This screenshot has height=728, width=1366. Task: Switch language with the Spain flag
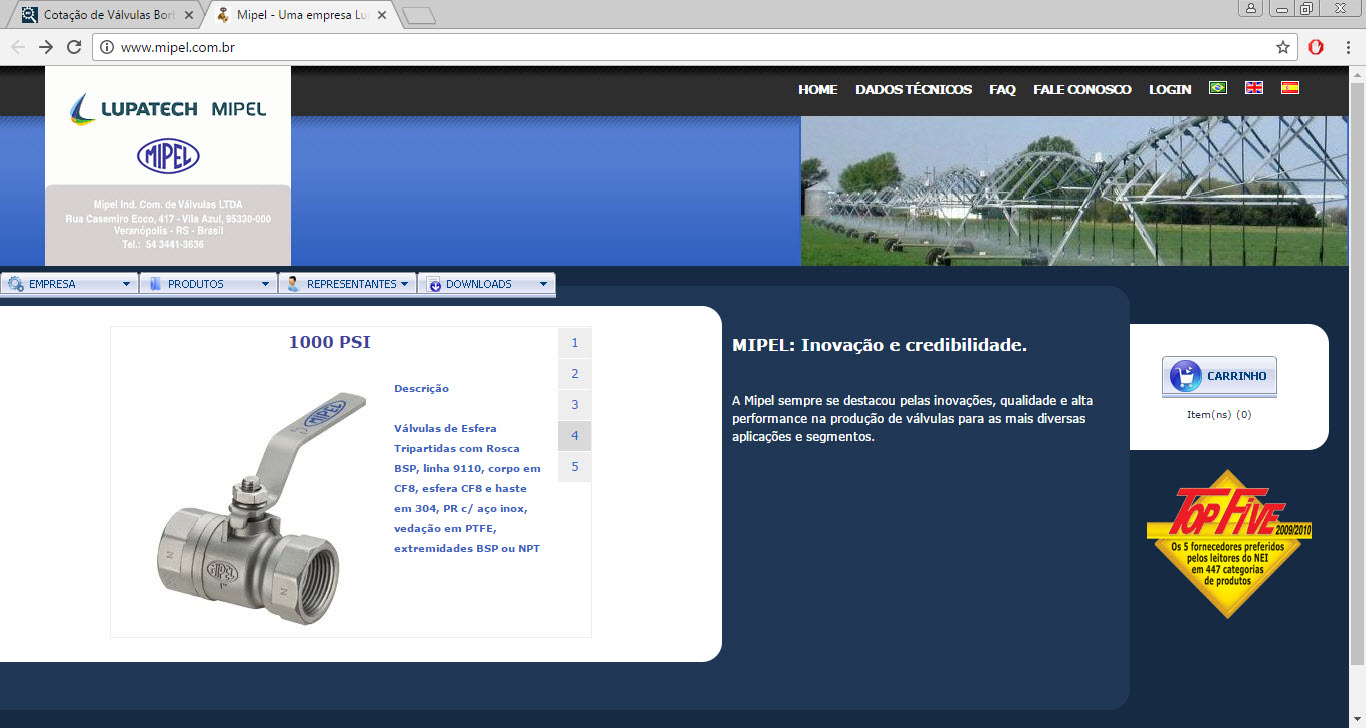1290,88
